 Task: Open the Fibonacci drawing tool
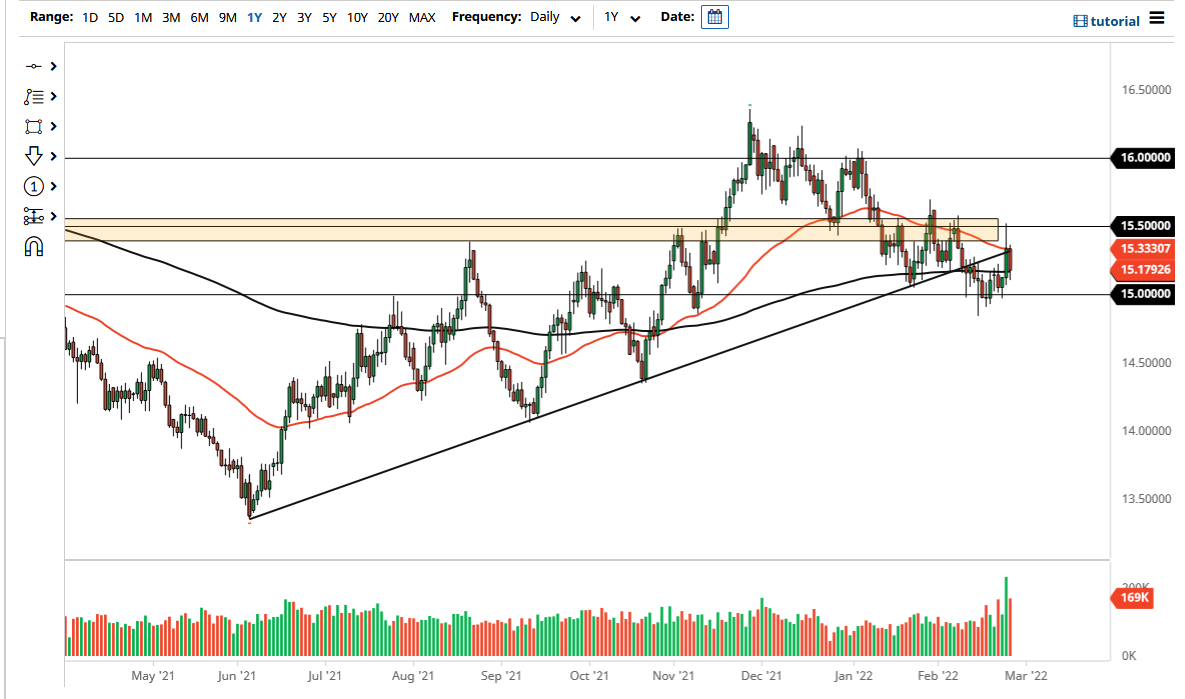34,96
